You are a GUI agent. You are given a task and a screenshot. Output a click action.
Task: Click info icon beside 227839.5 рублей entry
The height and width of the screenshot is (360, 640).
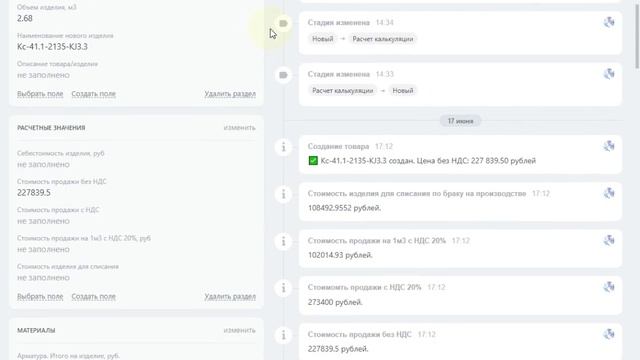click(283, 335)
